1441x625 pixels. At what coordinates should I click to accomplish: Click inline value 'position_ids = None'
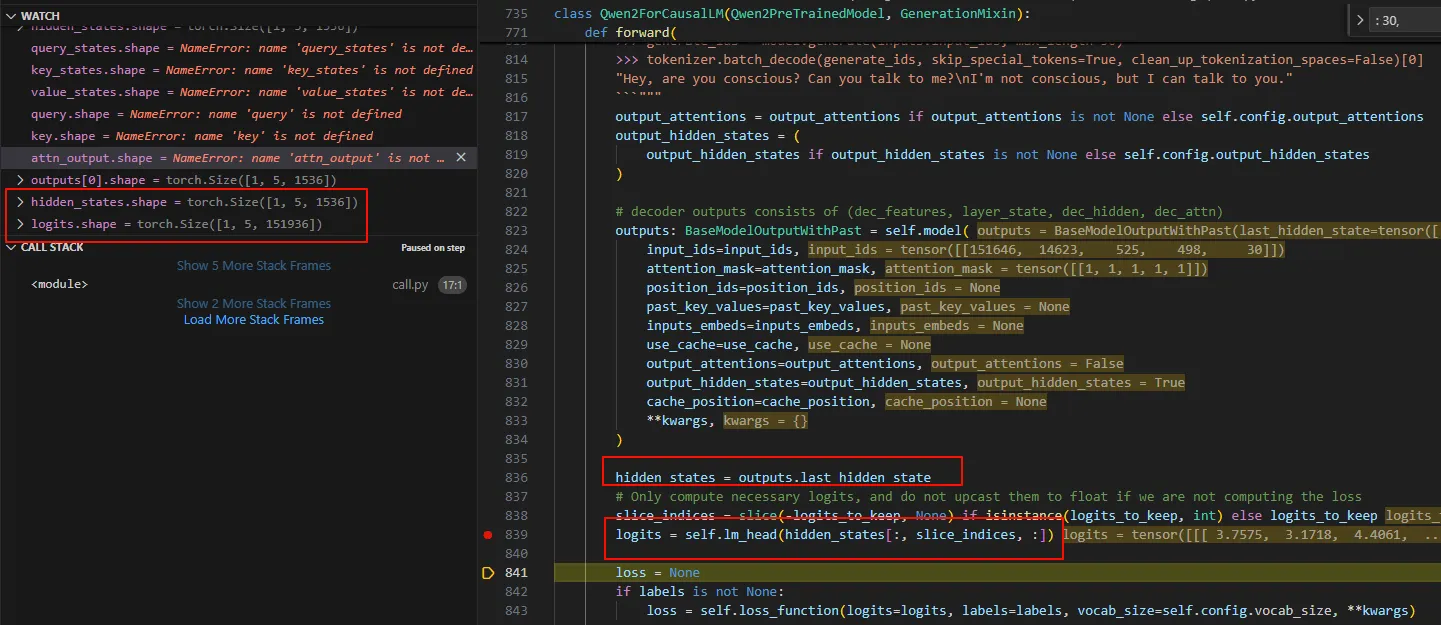coord(927,288)
